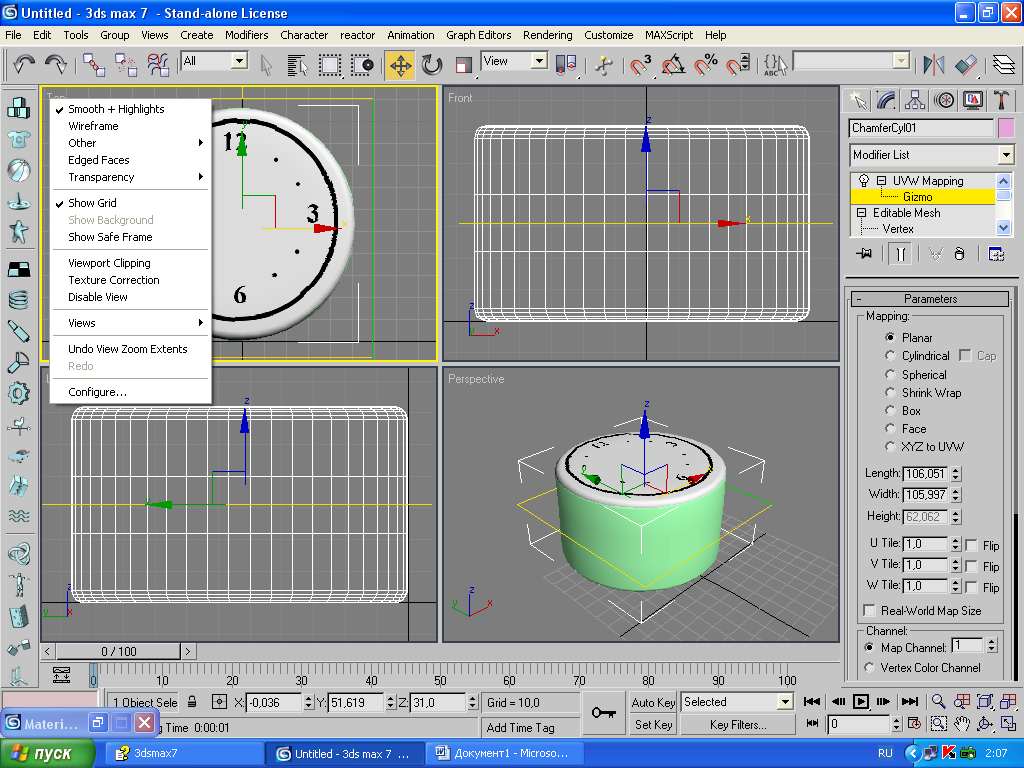Viewport: 1024px width, 768px height.
Task: Click the Mirror Selected Objects icon
Action: (x=934, y=65)
